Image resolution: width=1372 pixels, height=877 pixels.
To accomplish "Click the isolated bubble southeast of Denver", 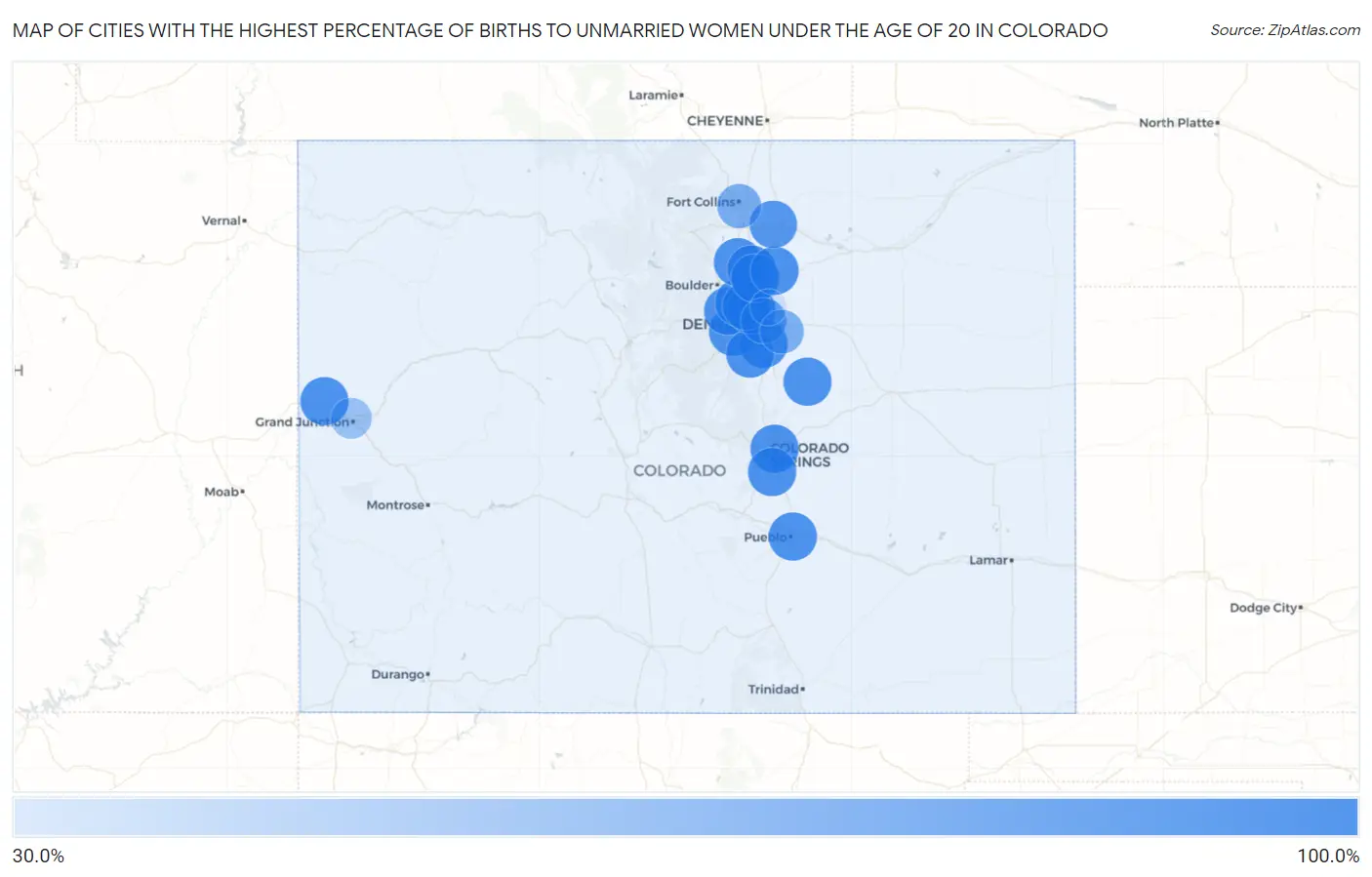I will [x=807, y=381].
